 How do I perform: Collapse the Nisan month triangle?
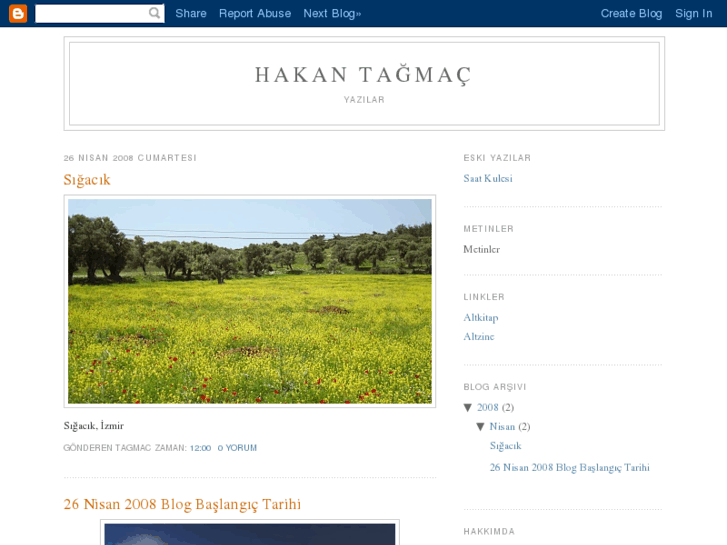pyautogui.click(x=480, y=427)
